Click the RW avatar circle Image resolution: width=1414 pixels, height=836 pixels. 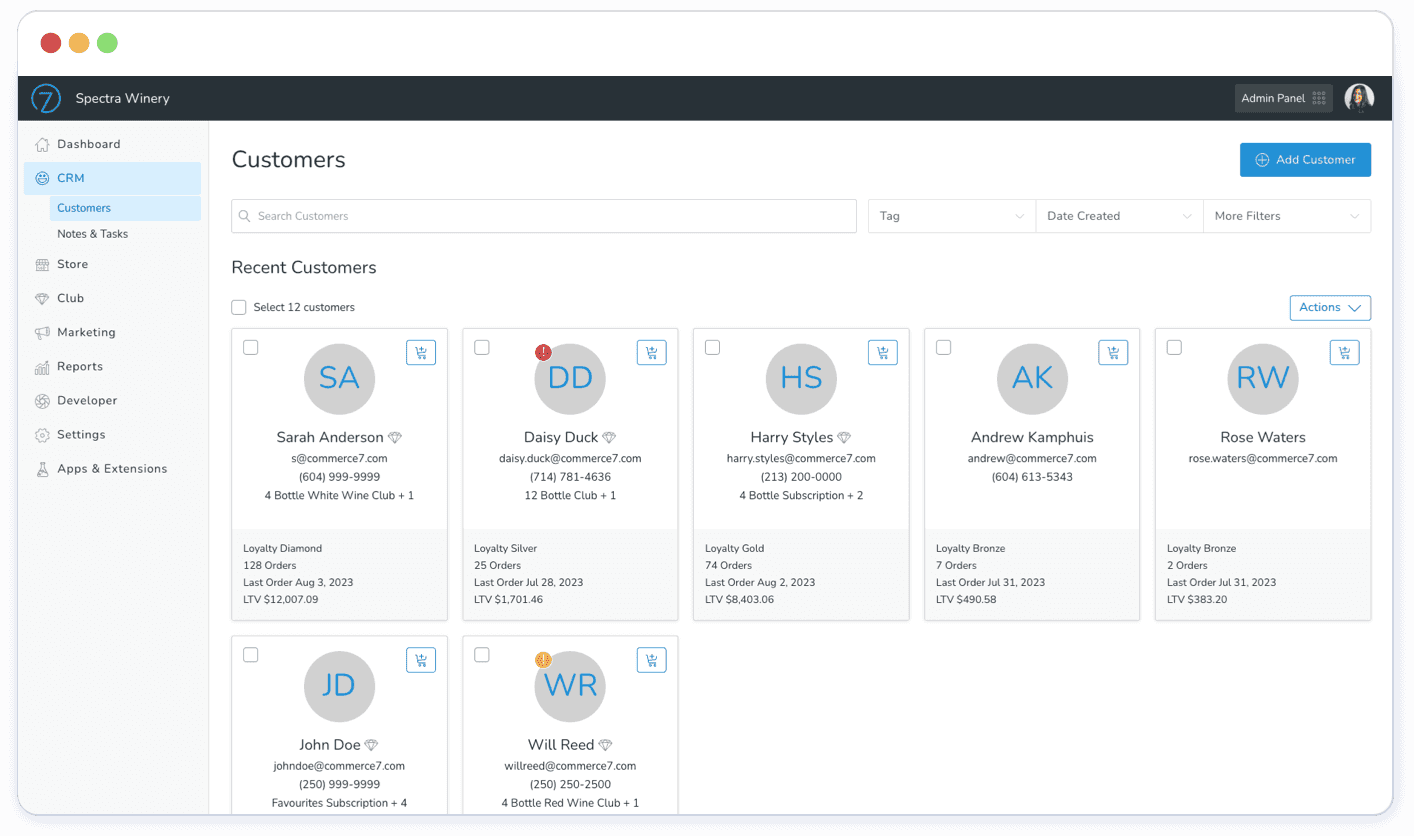(x=1263, y=379)
